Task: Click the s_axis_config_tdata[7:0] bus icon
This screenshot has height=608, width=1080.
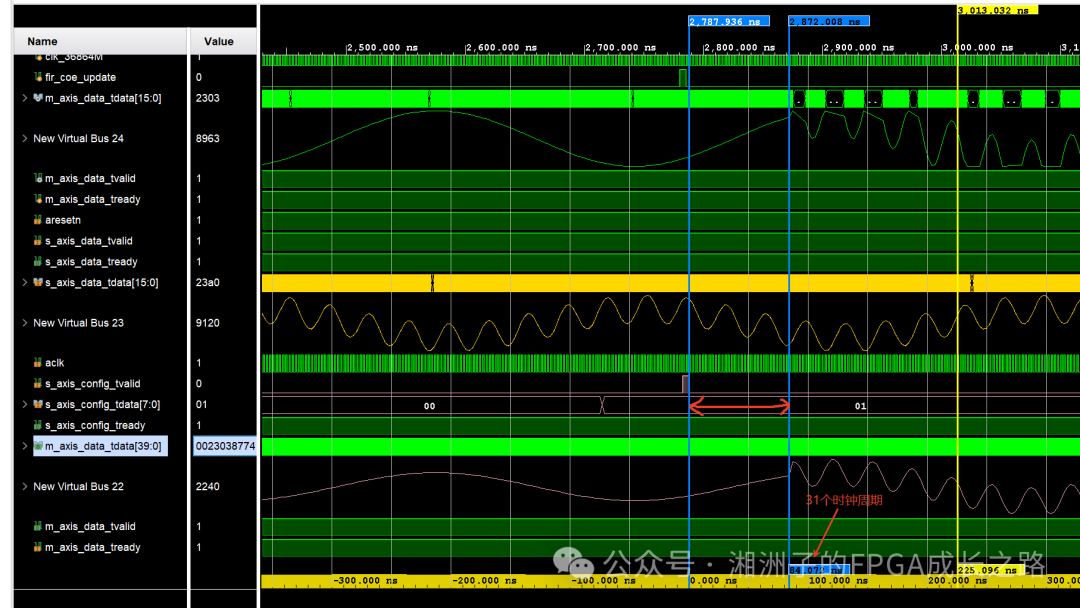Action: click(x=38, y=404)
